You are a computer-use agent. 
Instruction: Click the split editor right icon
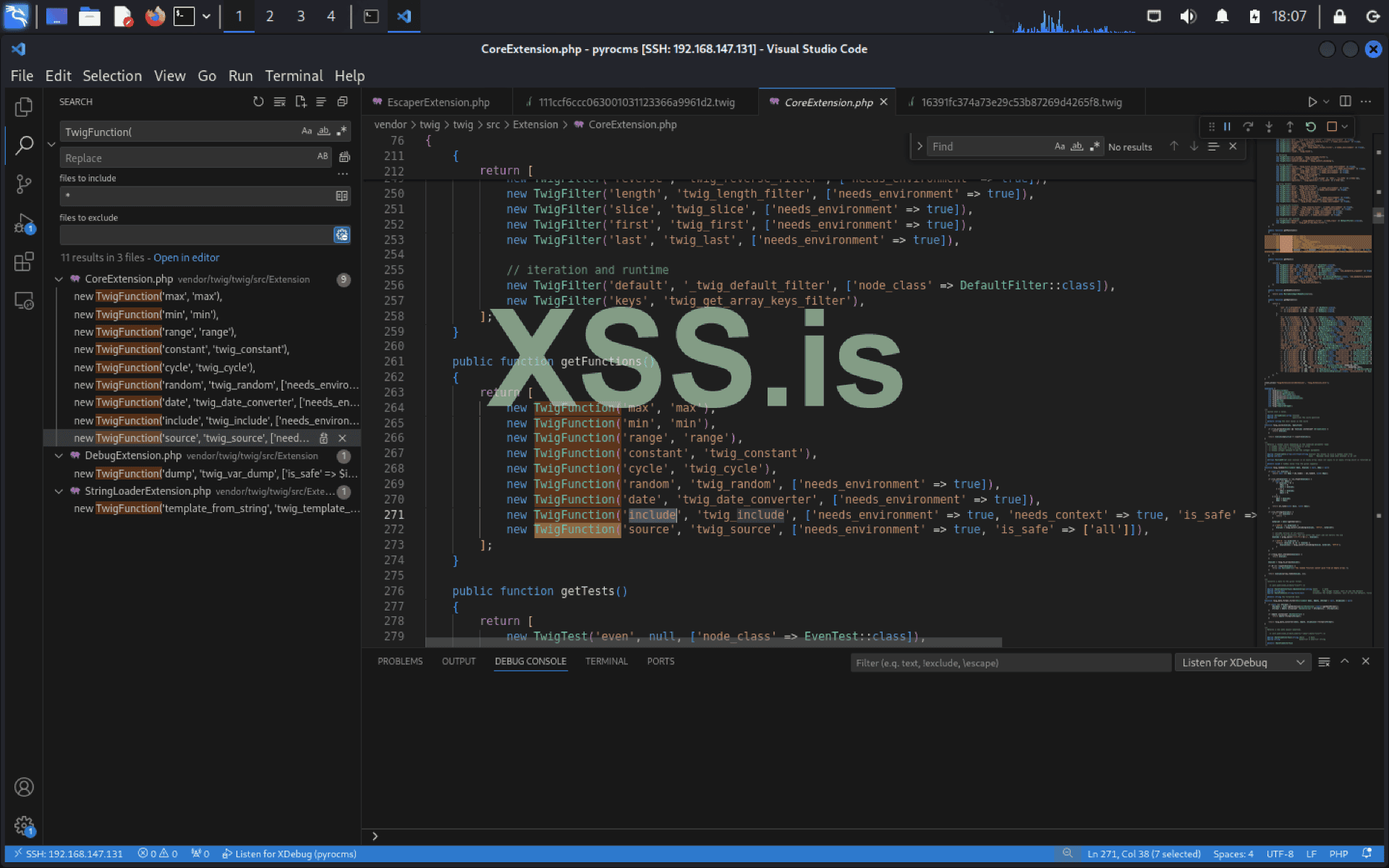click(x=1345, y=102)
